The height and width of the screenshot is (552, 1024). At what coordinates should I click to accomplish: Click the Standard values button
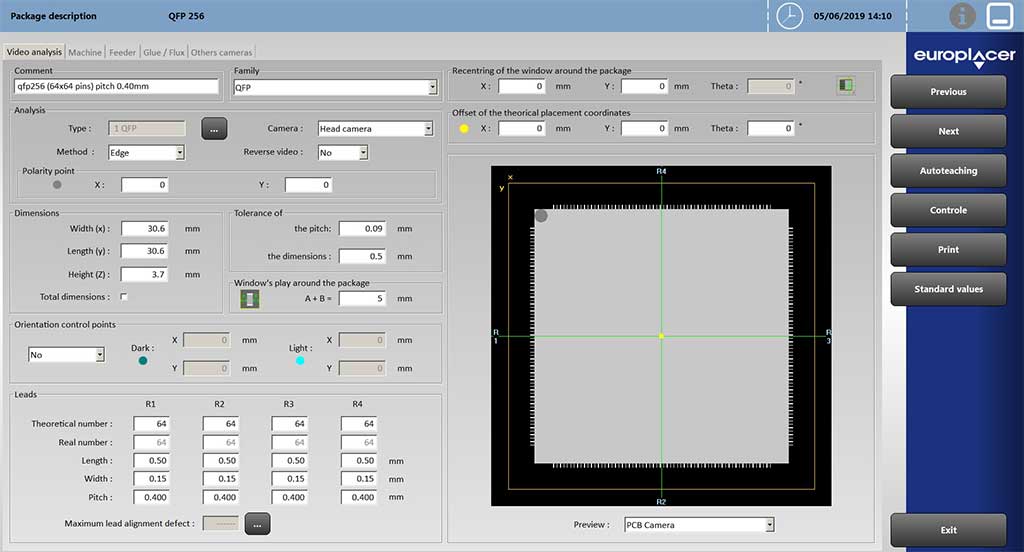(948, 289)
